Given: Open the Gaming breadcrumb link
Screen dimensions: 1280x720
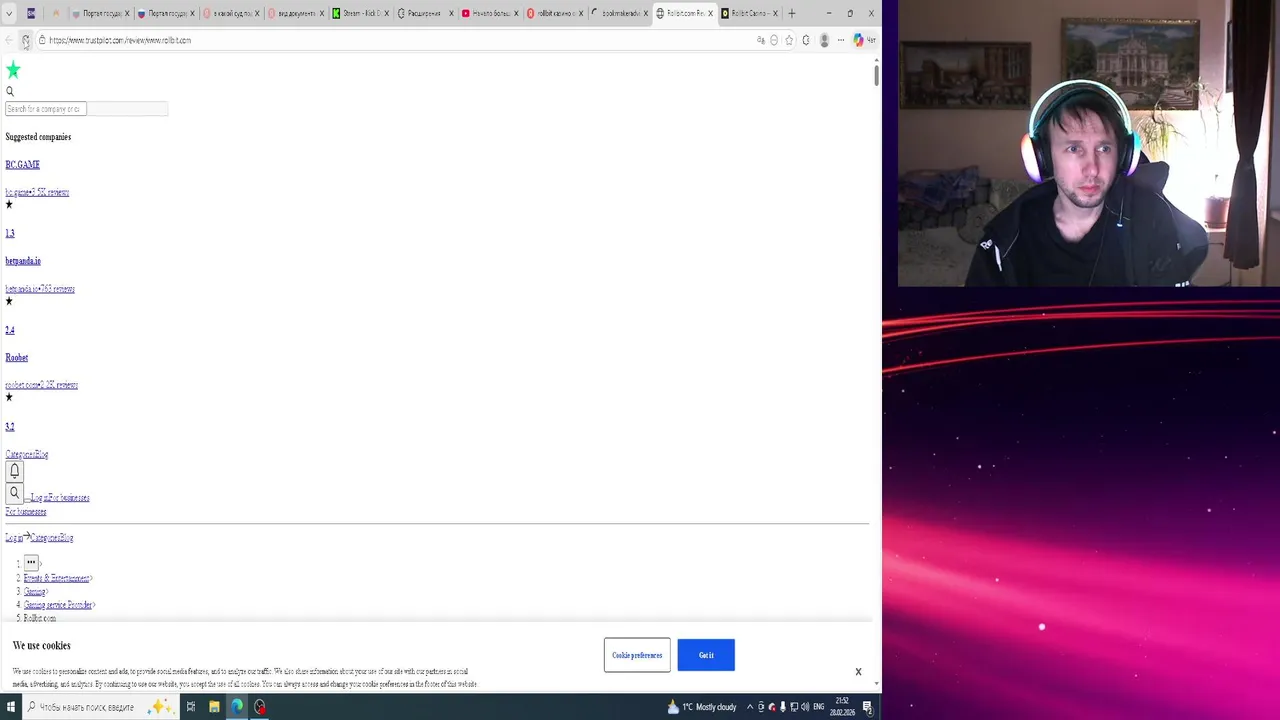Looking at the screenshot, I should click(34, 592).
